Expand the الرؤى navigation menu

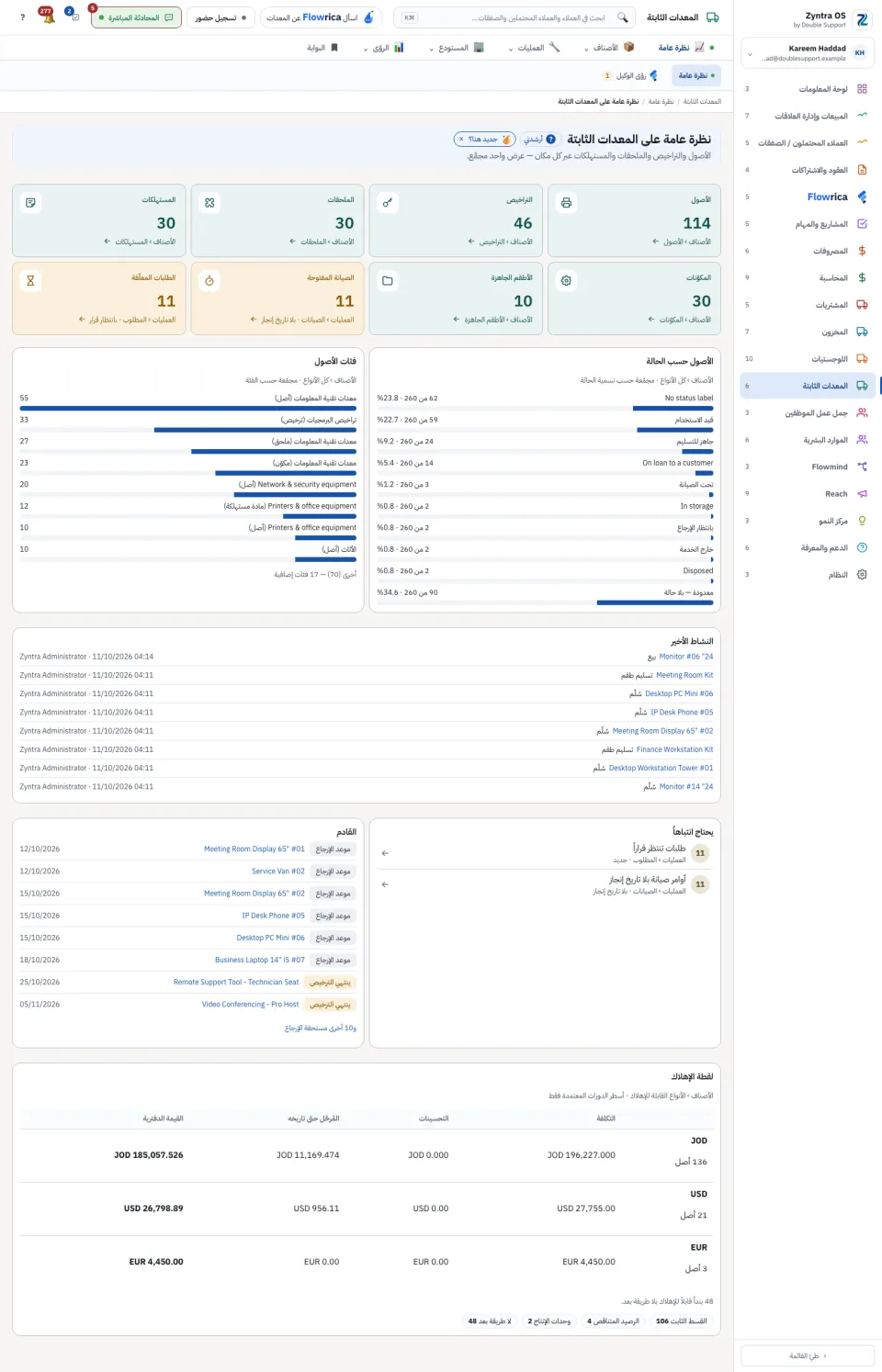point(384,48)
